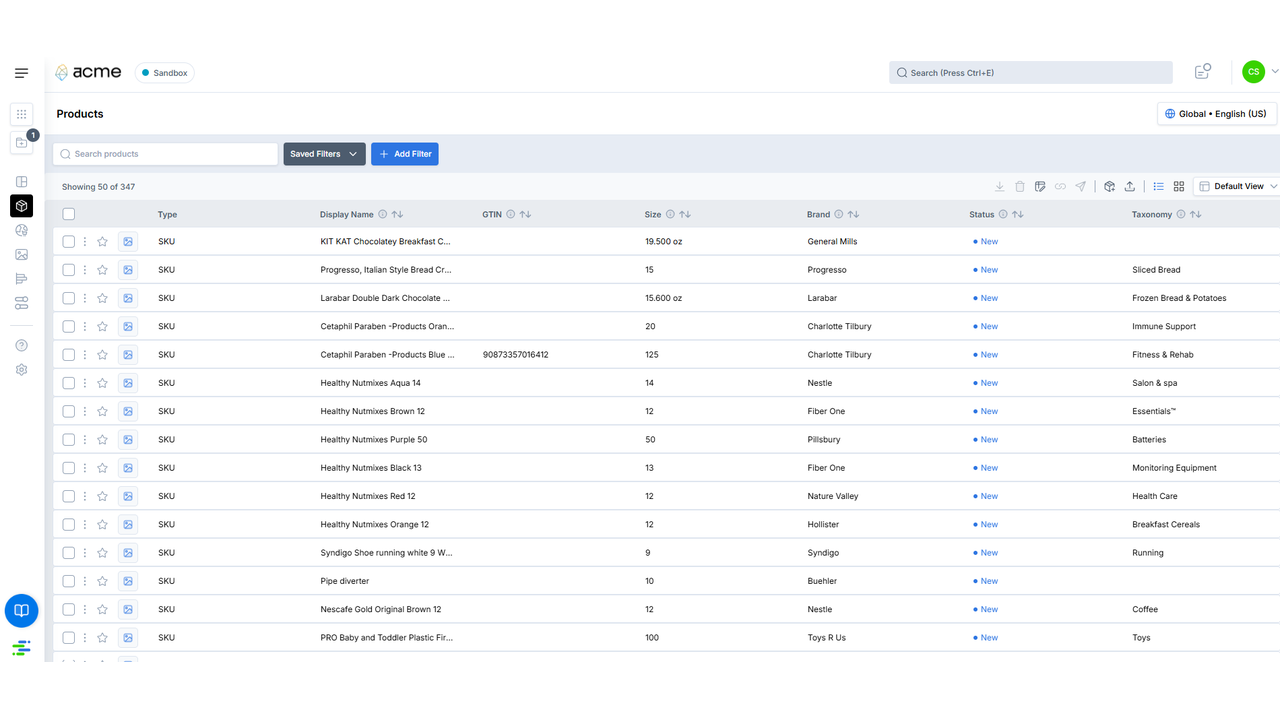Viewport: 1280px width, 720px height.
Task: Open the apps grid launcher
Action: point(21,114)
